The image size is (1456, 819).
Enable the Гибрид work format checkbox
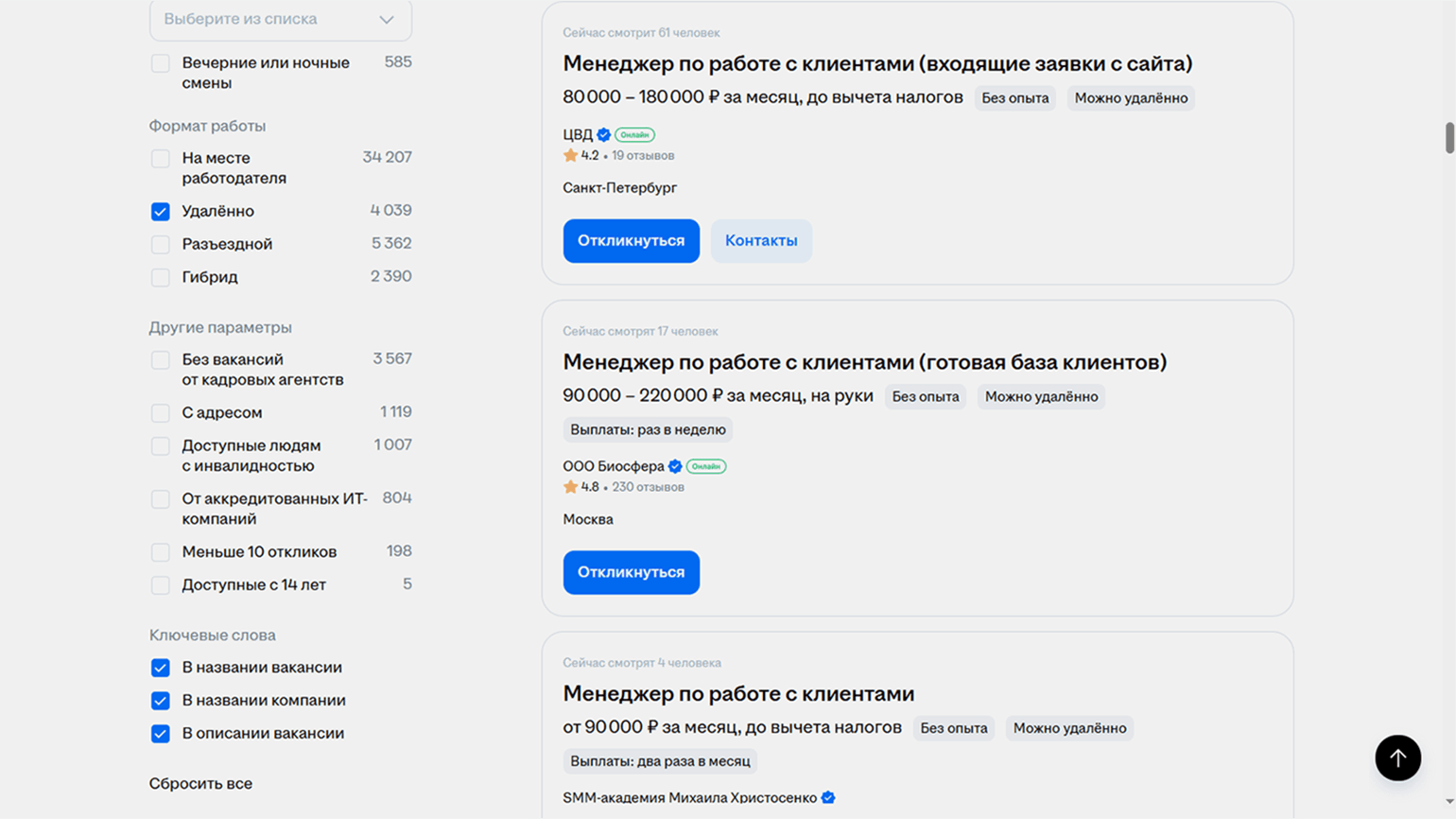pyautogui.click(x=161, y=277)
